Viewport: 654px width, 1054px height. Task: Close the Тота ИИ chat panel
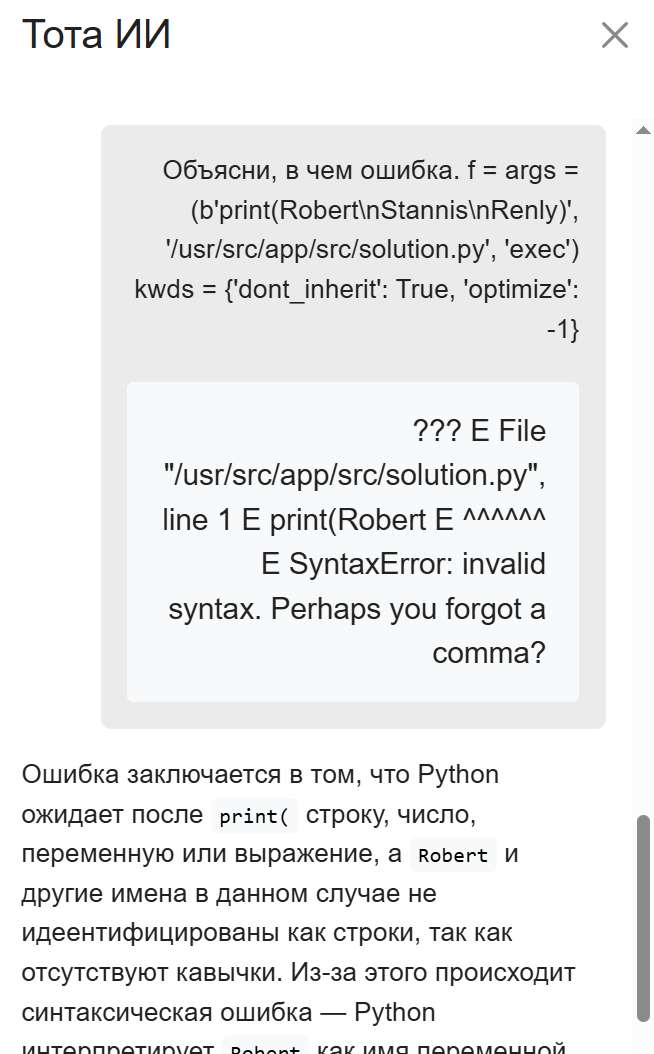click(x=614, y=36)
